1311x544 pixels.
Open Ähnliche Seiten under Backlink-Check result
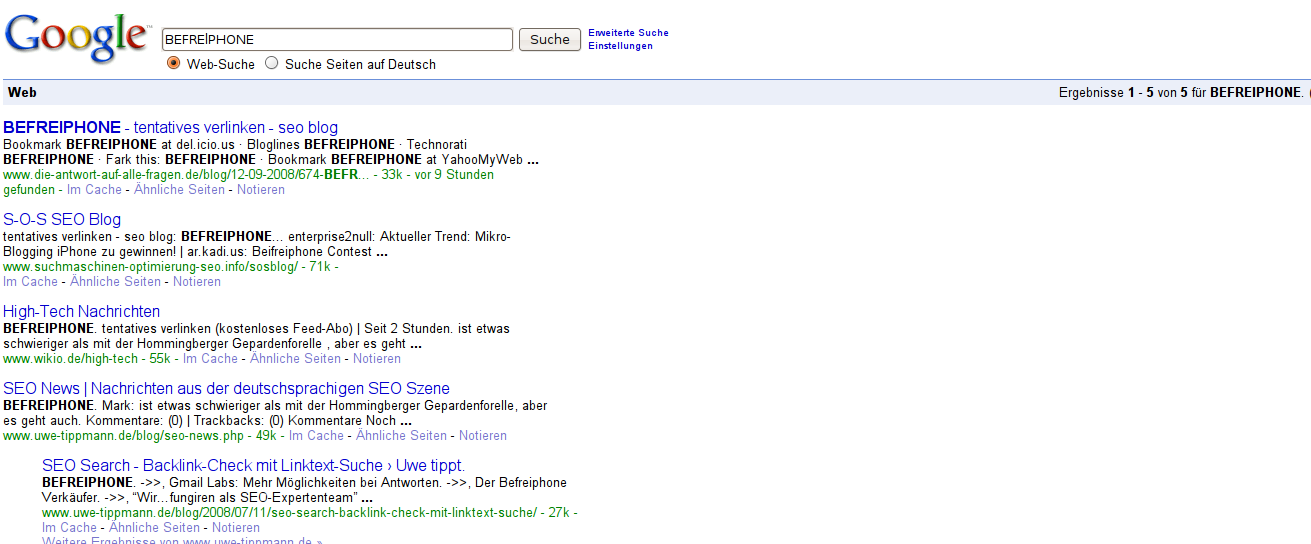[154, 528]
